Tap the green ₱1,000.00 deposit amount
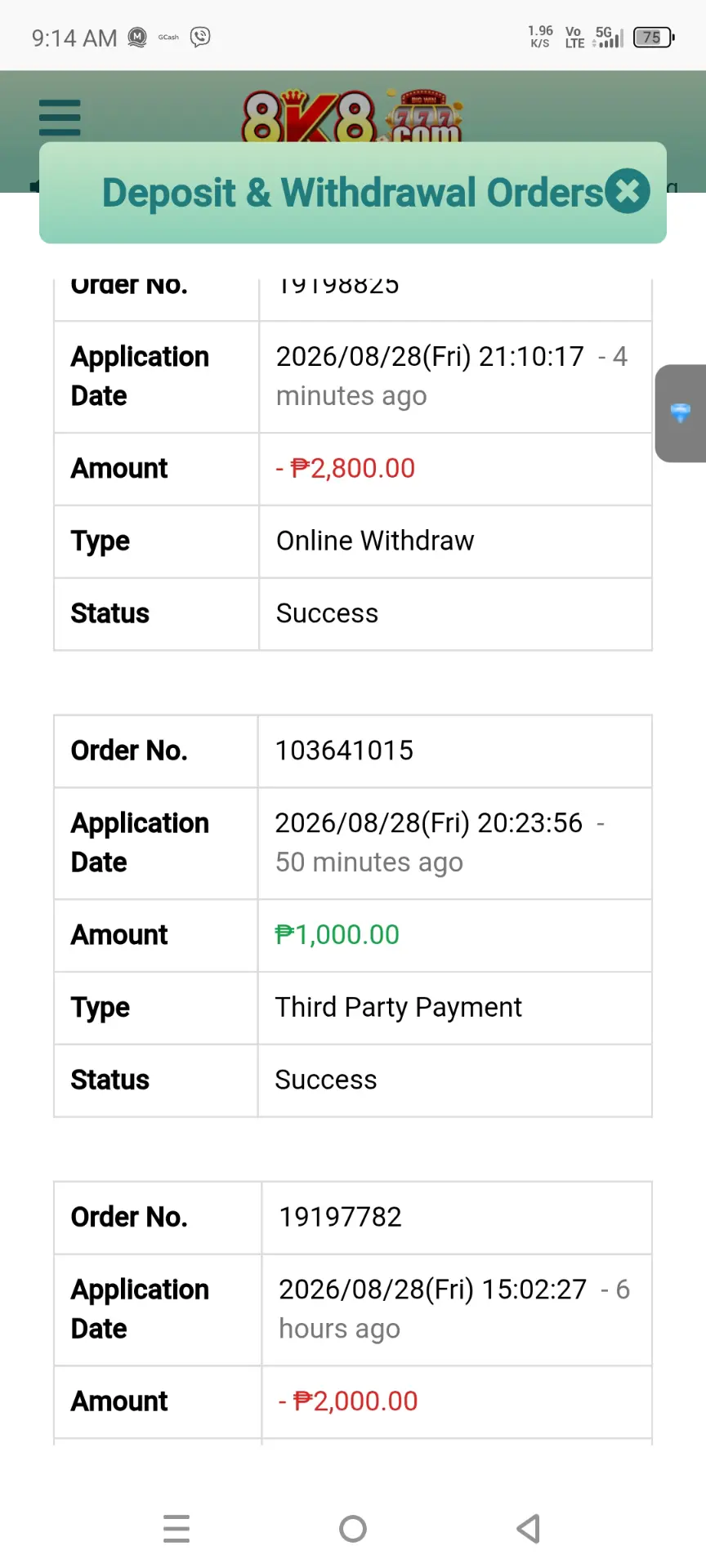The width and height of the screenshot is (706, 1568). coord(337,934)
